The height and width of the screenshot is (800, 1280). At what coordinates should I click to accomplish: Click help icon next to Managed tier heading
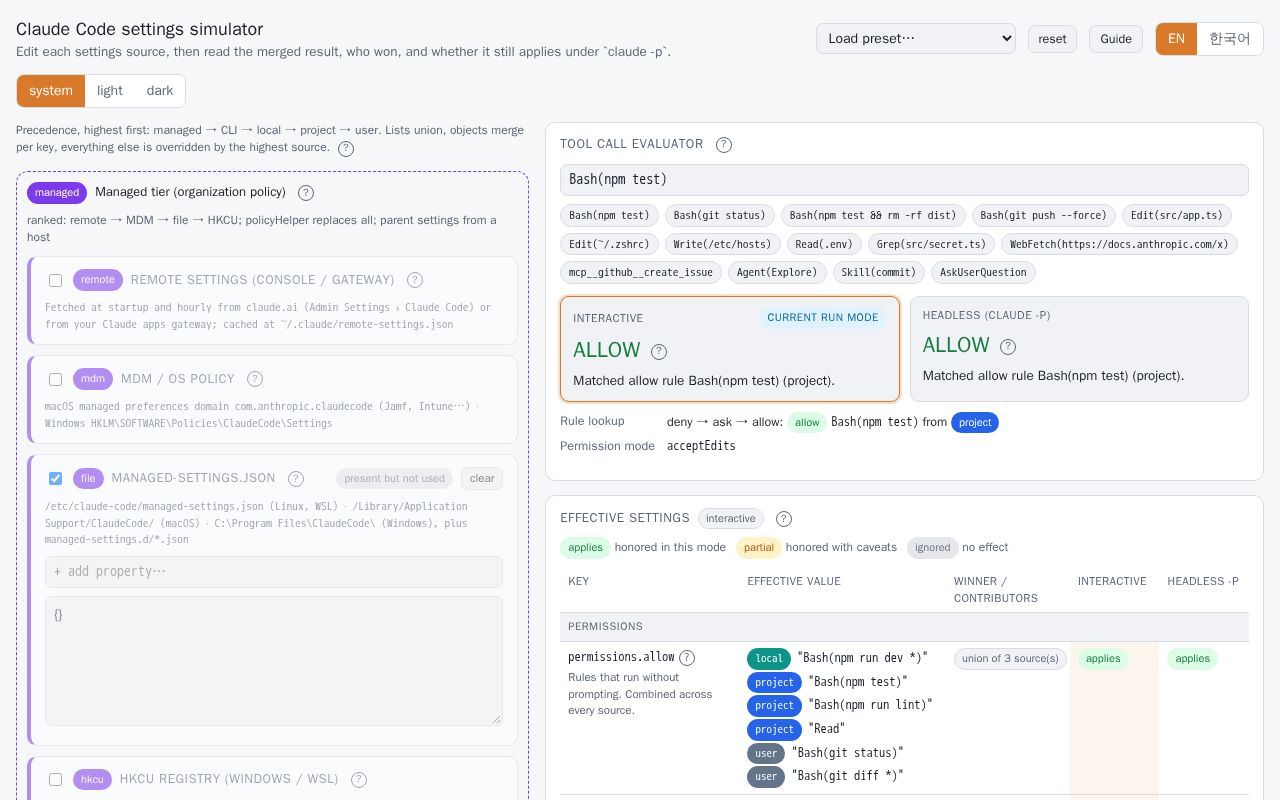(x=306, y=193)
